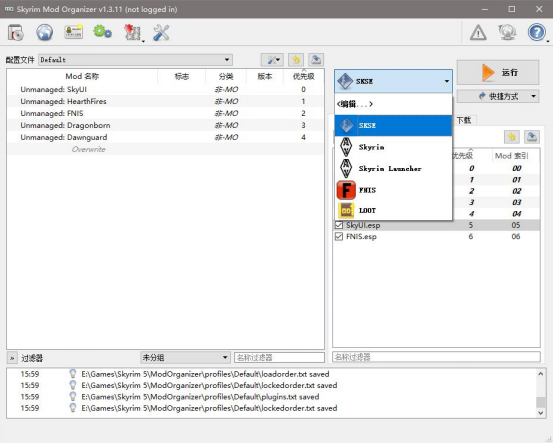Select Unmanaged: SkyUI mod row

point(165,89)
